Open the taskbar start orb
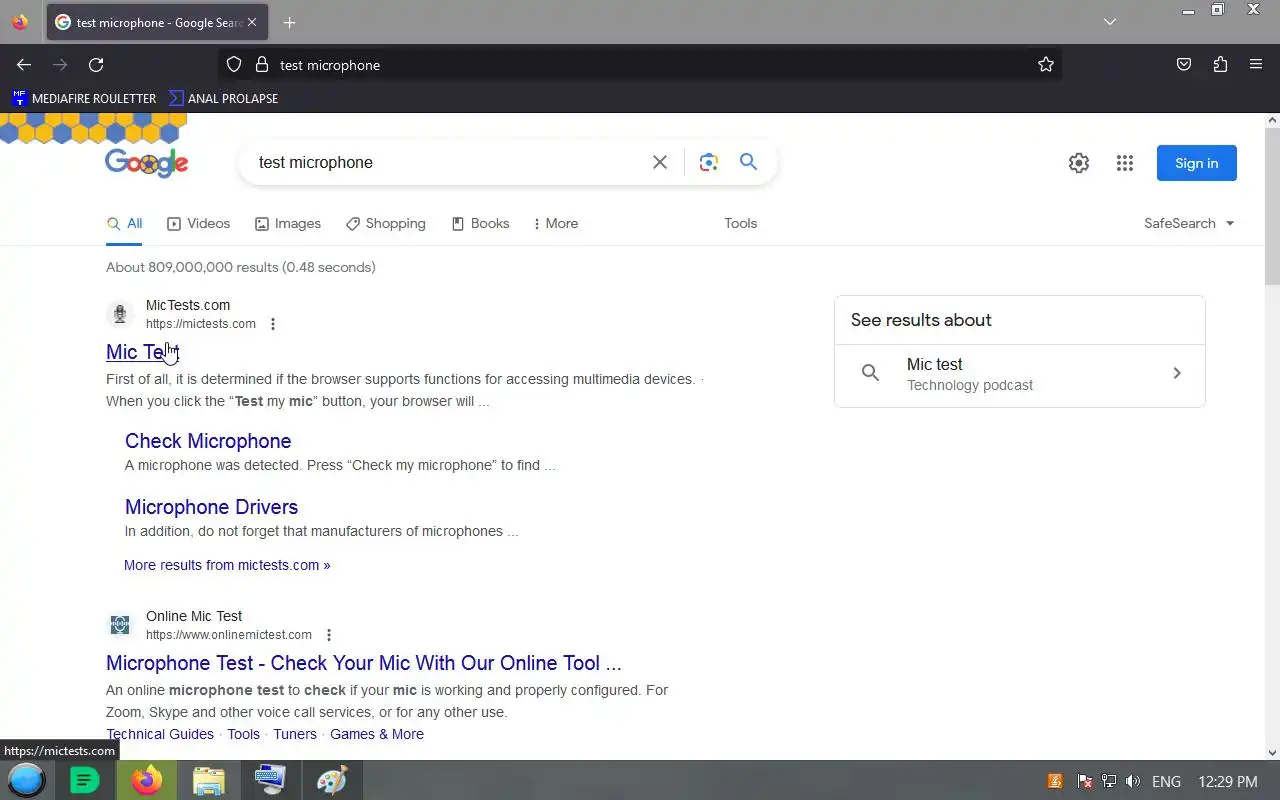This screenshot has width=1280, height=800. click(27, 780)
